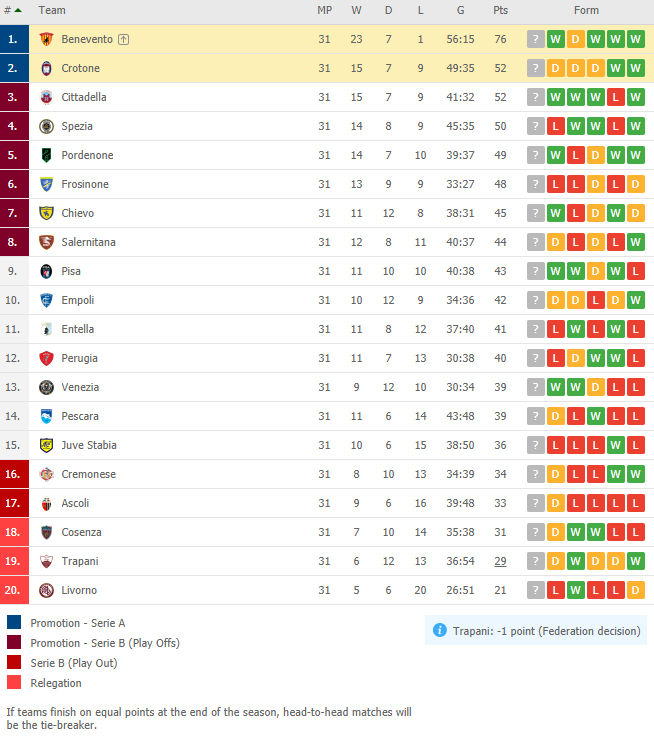Click the promotion arrow icon beside Benevento
This screenshot has height=738, width=654.
(x=123, y=40)
